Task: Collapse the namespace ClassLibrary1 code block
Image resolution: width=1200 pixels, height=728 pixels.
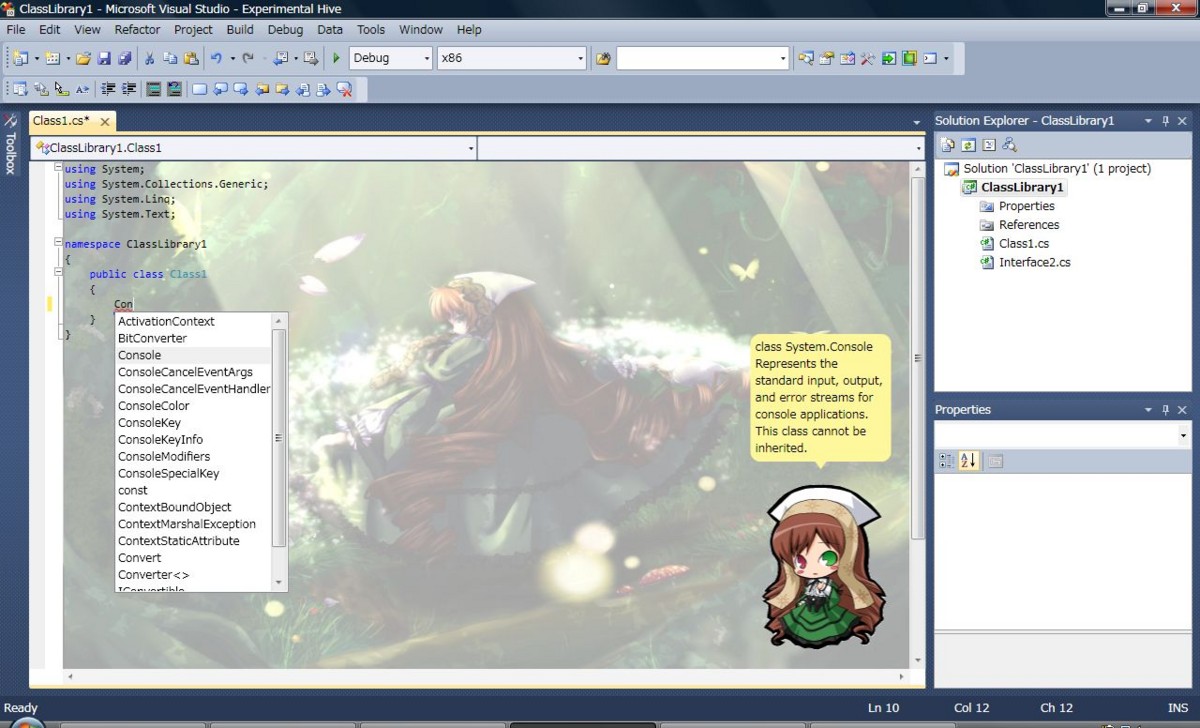Action: [58, 244]
